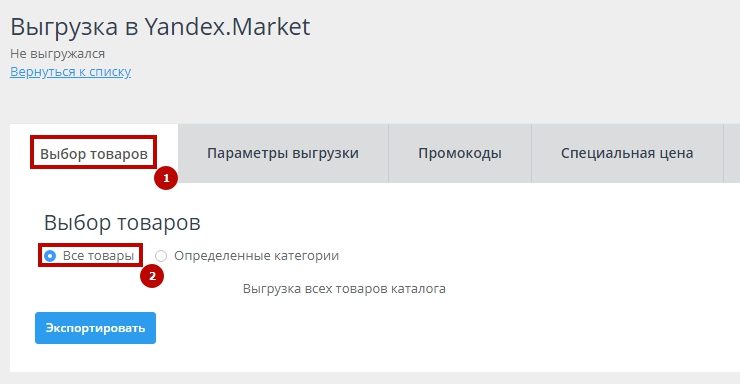Click the large Выбор товаров section heading
The width and height of the screenshot is (740, 384).
click(x=122, y=222)
